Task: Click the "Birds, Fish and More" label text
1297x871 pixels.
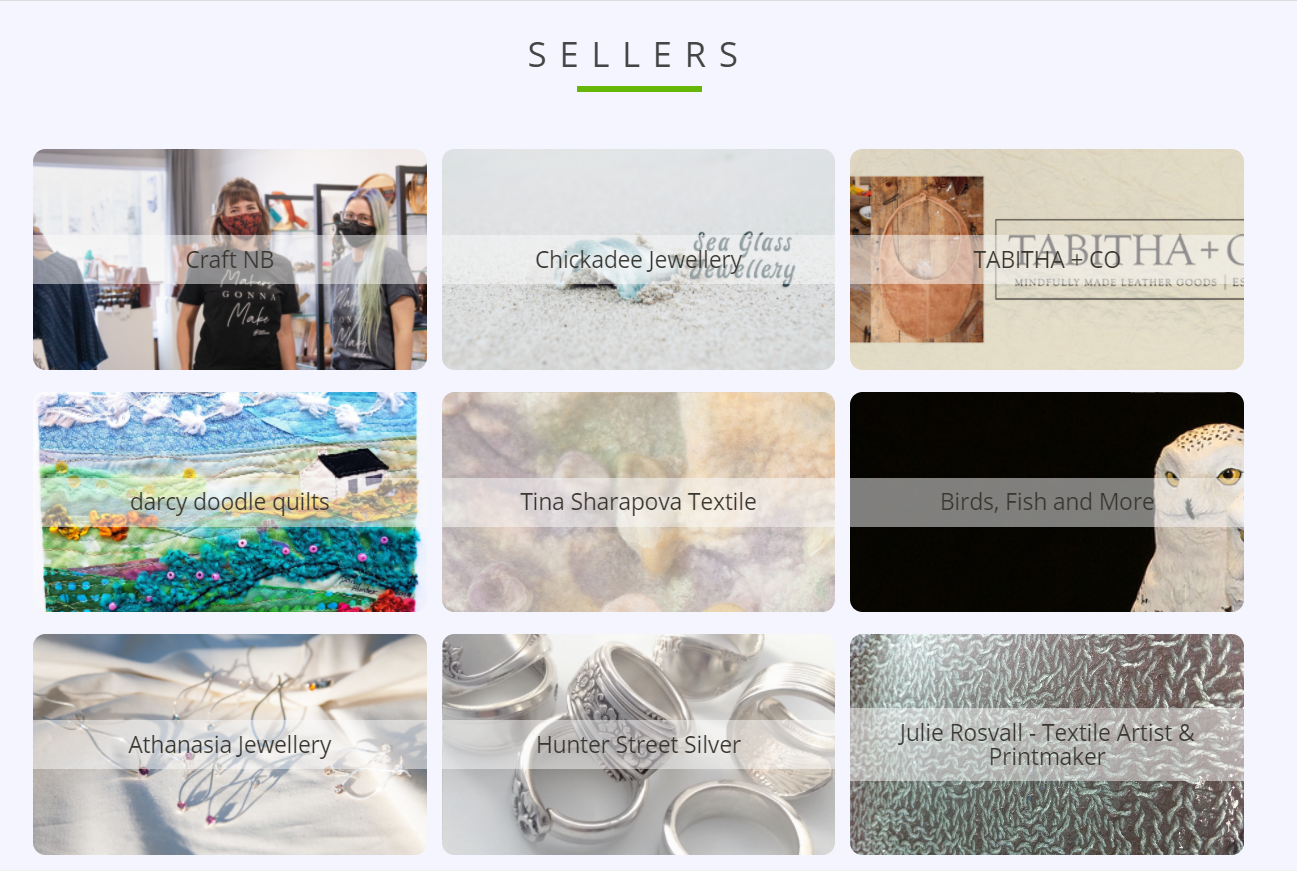Action: 1047,502
